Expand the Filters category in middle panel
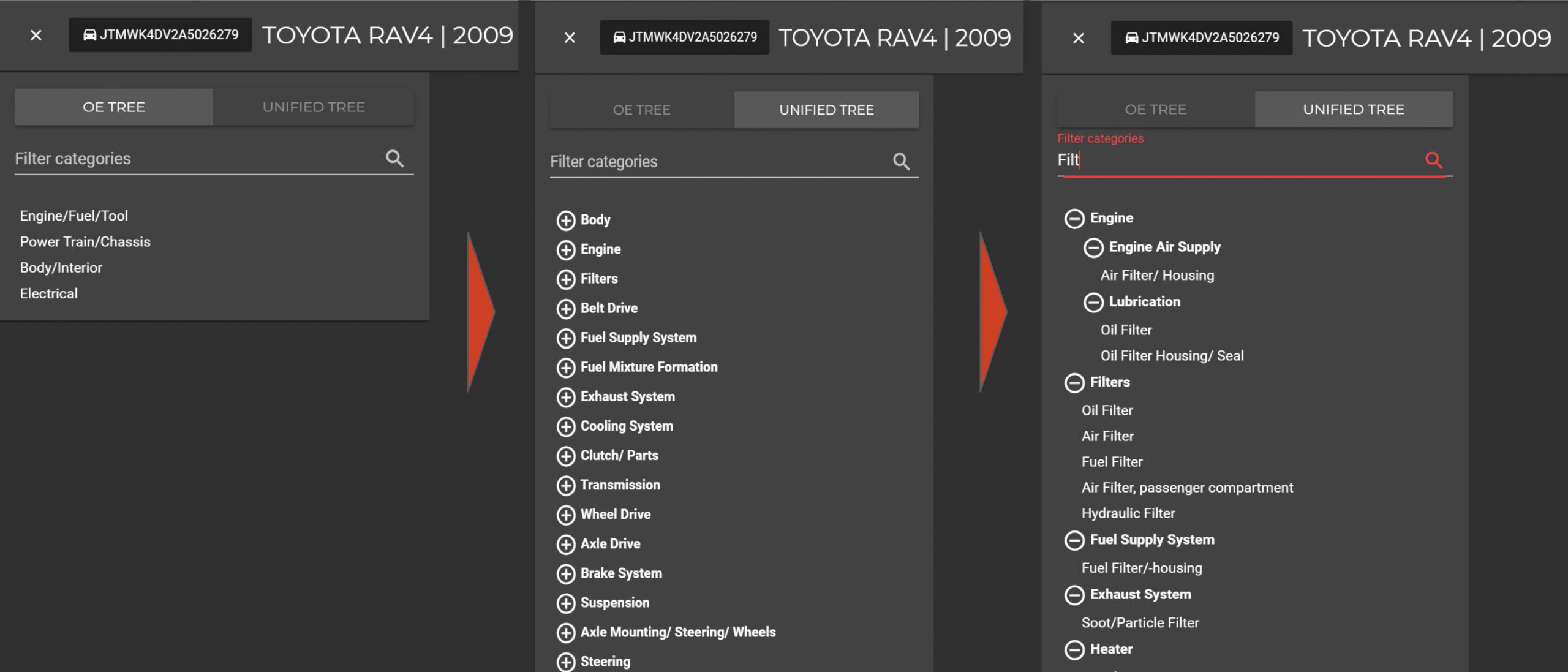The height and width of the screenshot is (672, 1568). coord(566,279)
